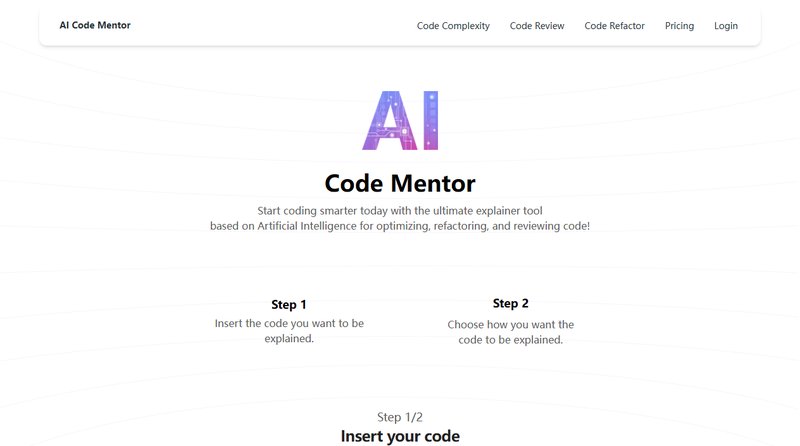Click the Login link
The height and width of the screenshot is (446, 800).
tap(725, 26)
